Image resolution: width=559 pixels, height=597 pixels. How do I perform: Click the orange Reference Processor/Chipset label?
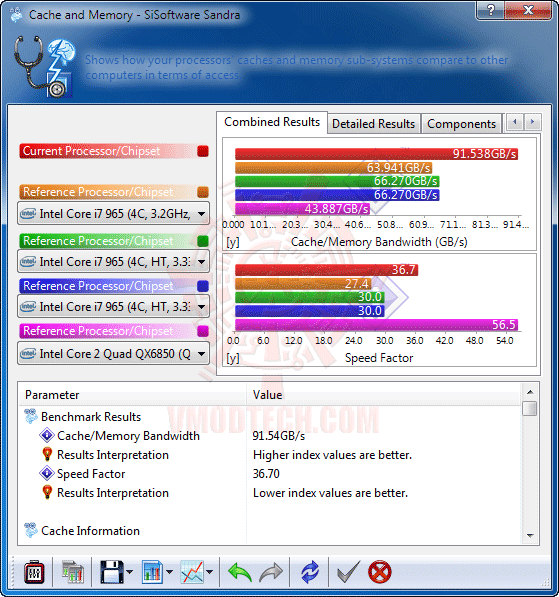(107, 192)
